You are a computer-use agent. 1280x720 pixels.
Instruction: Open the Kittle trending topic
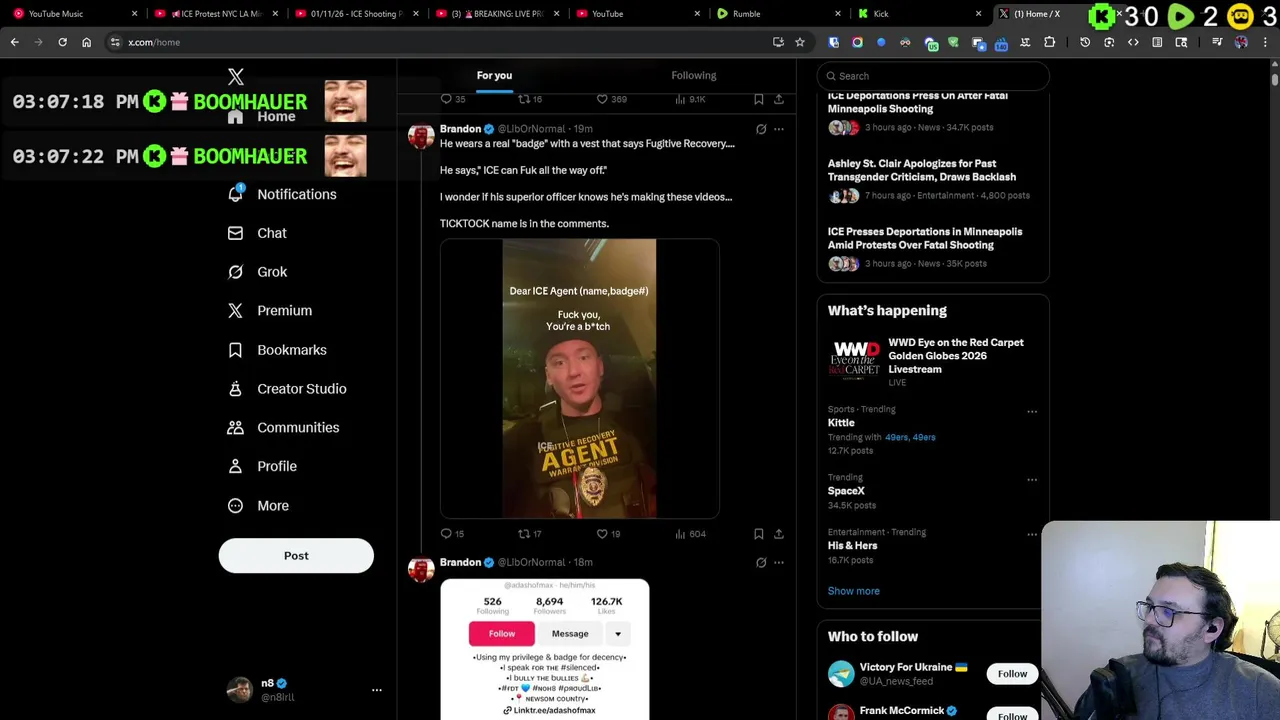coord(841,423)
